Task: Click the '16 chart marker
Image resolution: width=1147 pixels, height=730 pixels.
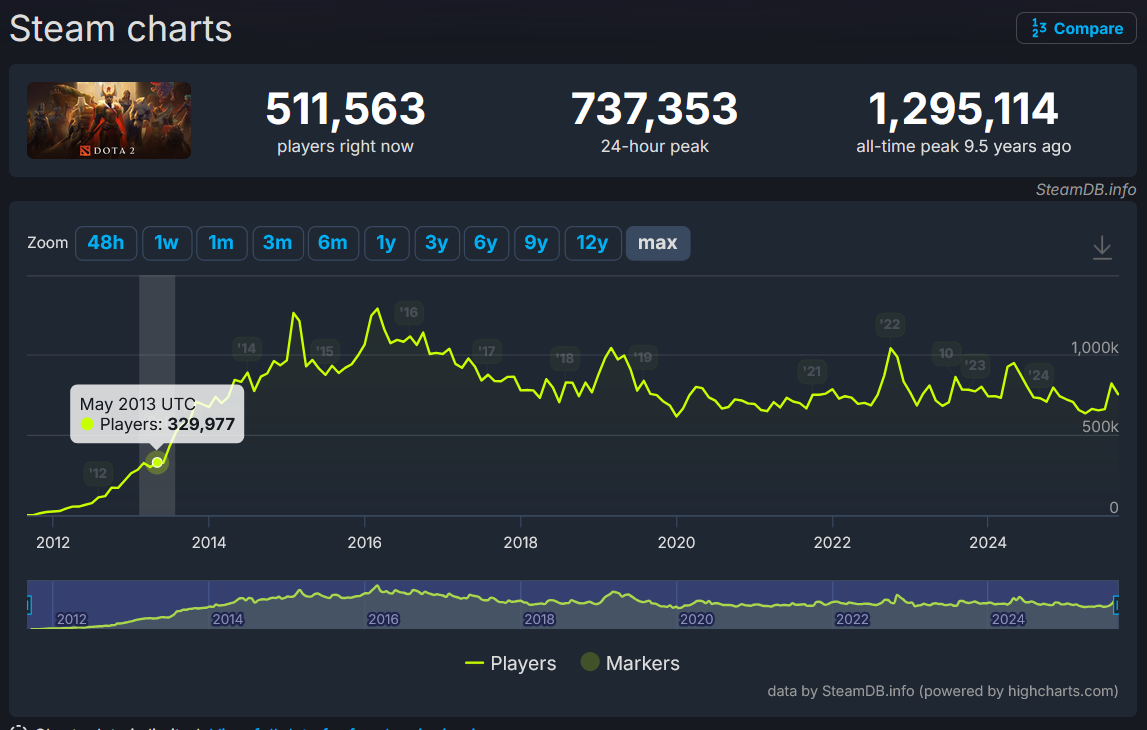Action: point(409,312)
